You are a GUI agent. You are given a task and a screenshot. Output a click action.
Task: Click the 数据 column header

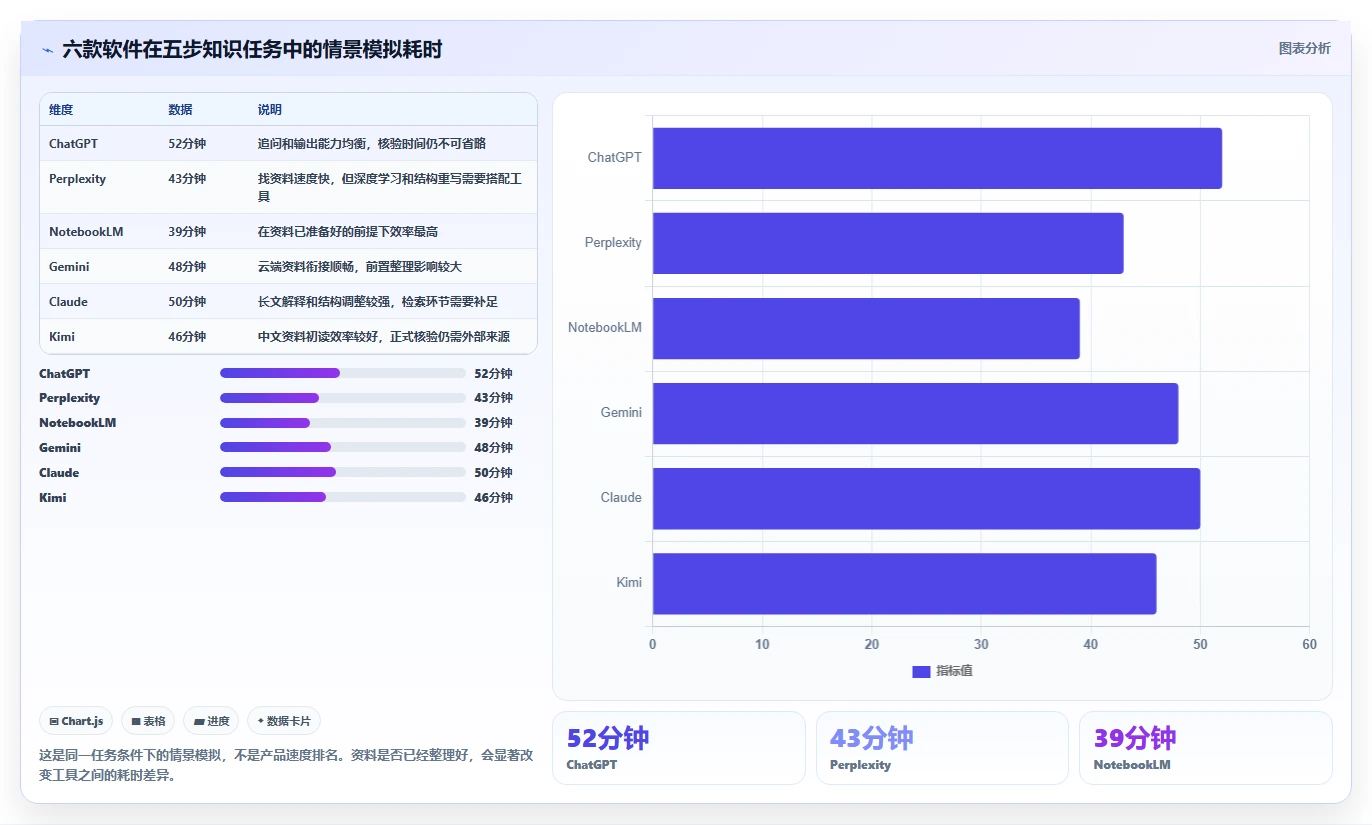click(180, 110)
